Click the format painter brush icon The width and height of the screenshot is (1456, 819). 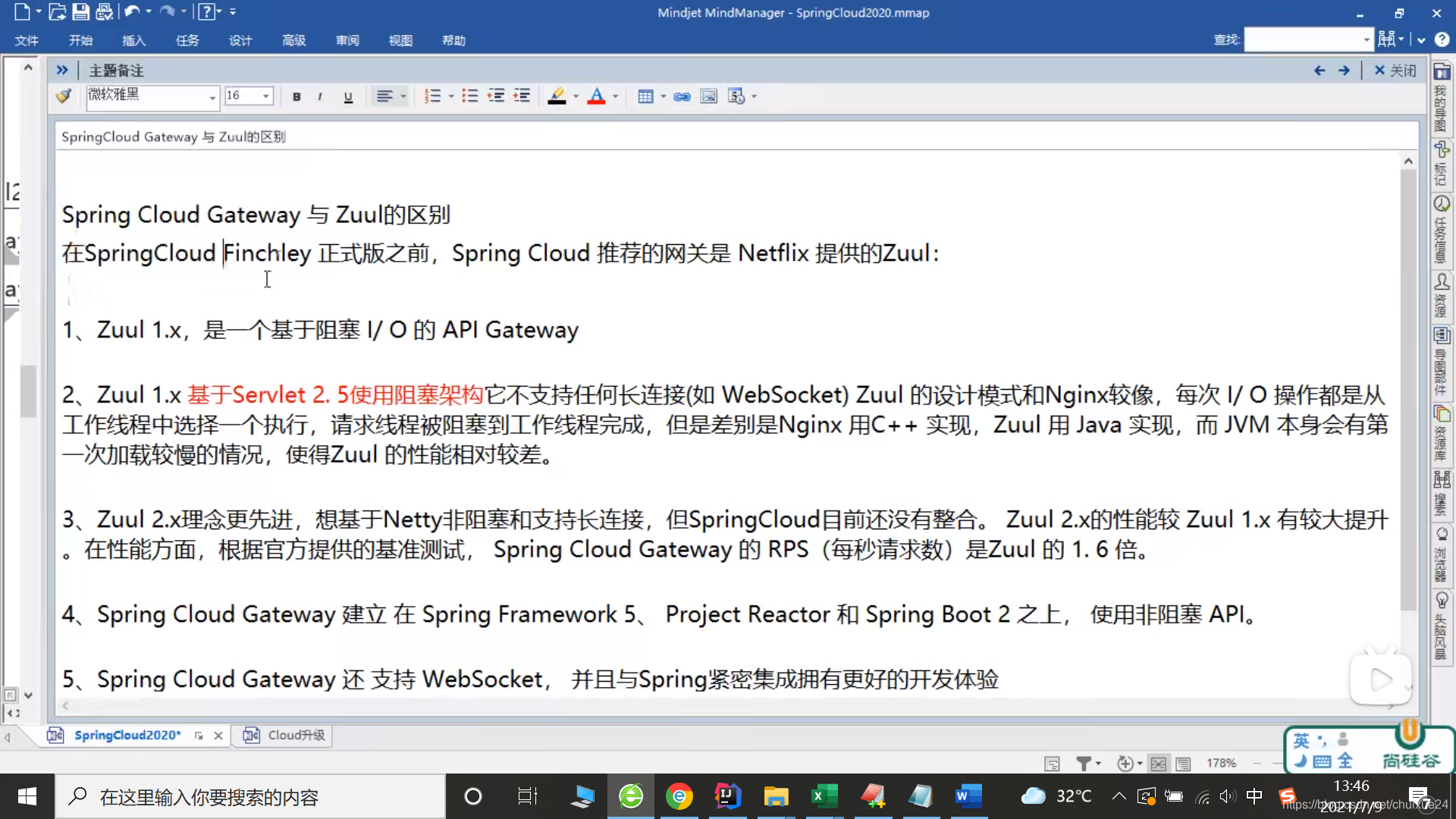tap(64, 96)
